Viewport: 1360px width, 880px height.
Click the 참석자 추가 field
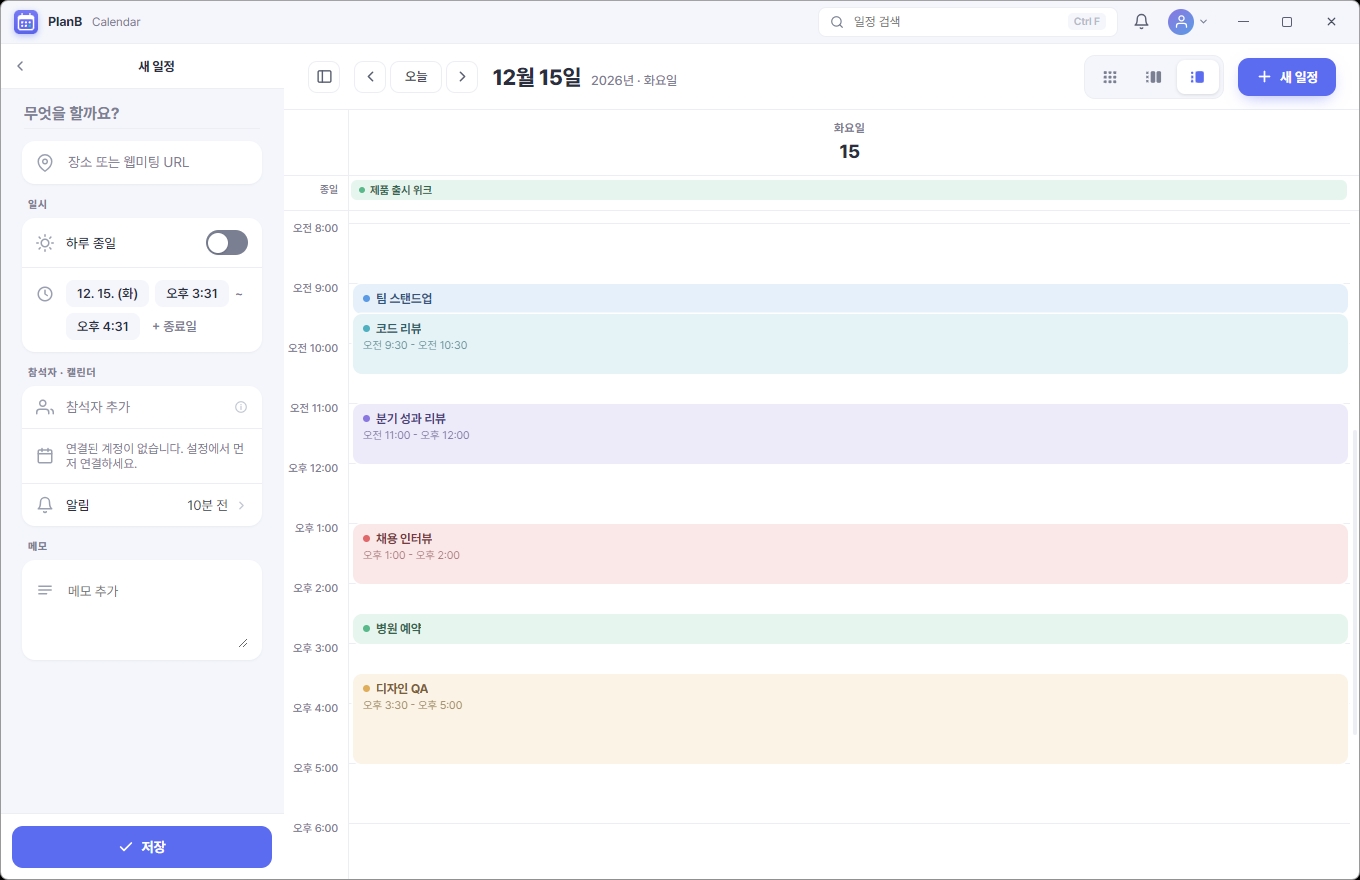142,407
